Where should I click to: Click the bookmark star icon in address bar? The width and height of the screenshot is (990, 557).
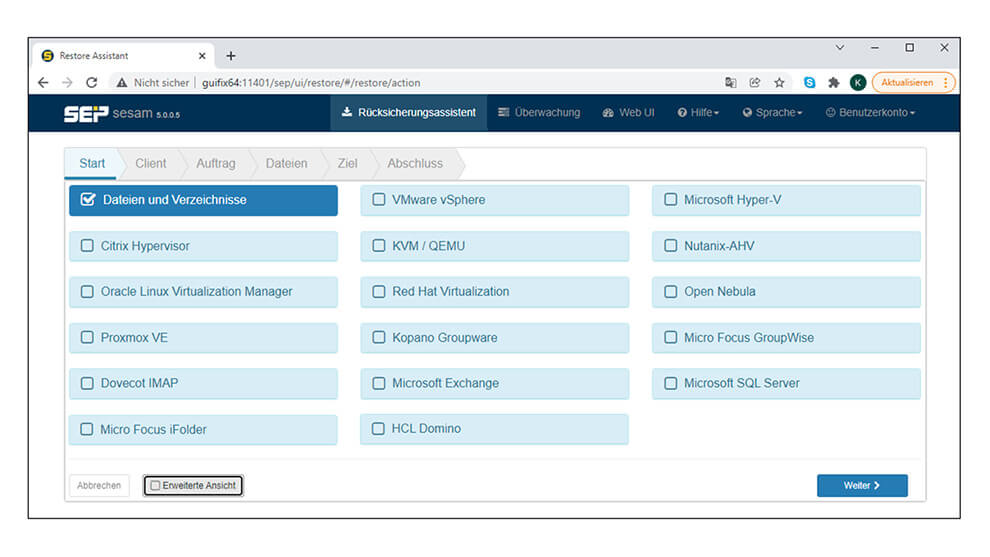point(779,83)
